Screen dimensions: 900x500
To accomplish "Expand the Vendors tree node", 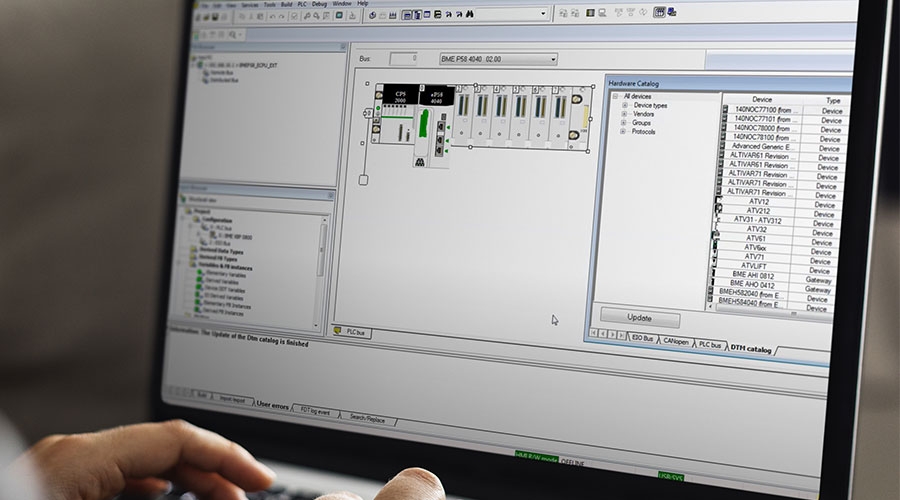I will (x=625, y=114).
